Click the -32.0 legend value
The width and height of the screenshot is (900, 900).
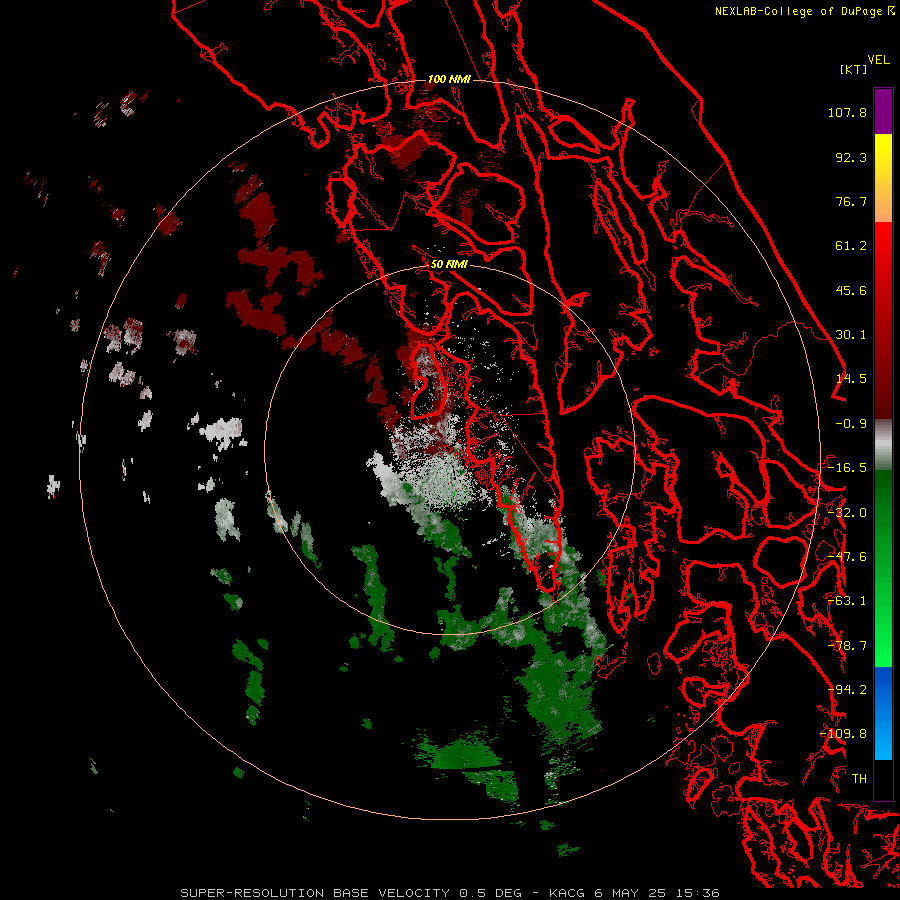(847, 513)
